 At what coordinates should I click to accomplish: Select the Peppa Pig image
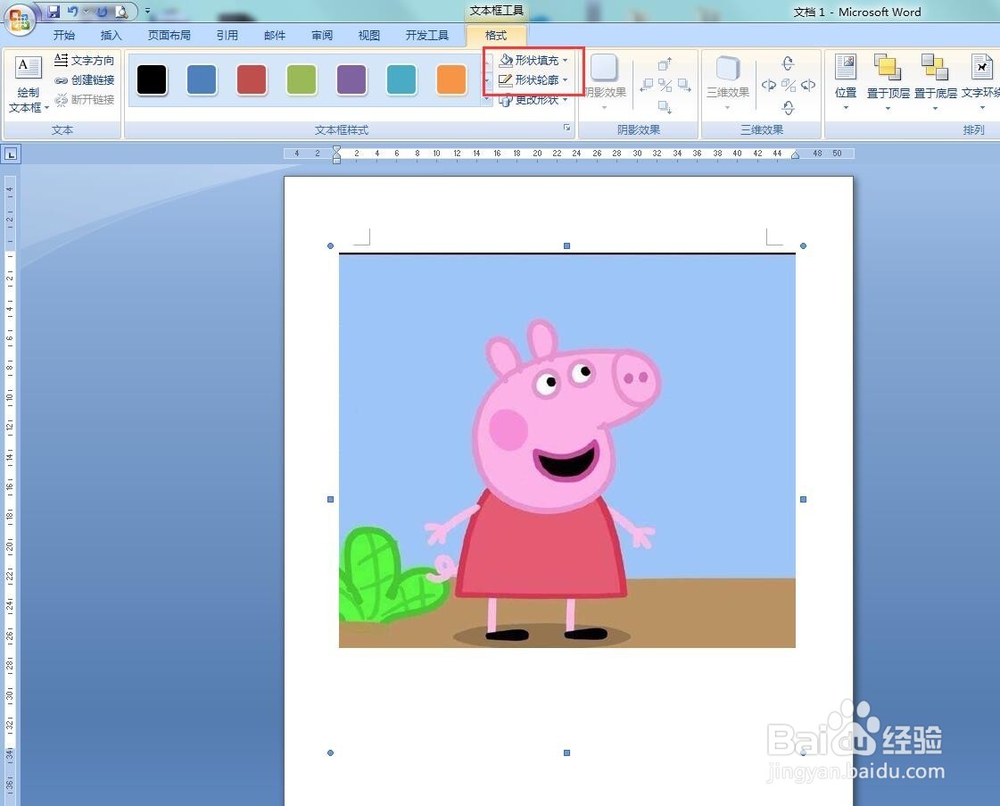click(x=567, y=451)
